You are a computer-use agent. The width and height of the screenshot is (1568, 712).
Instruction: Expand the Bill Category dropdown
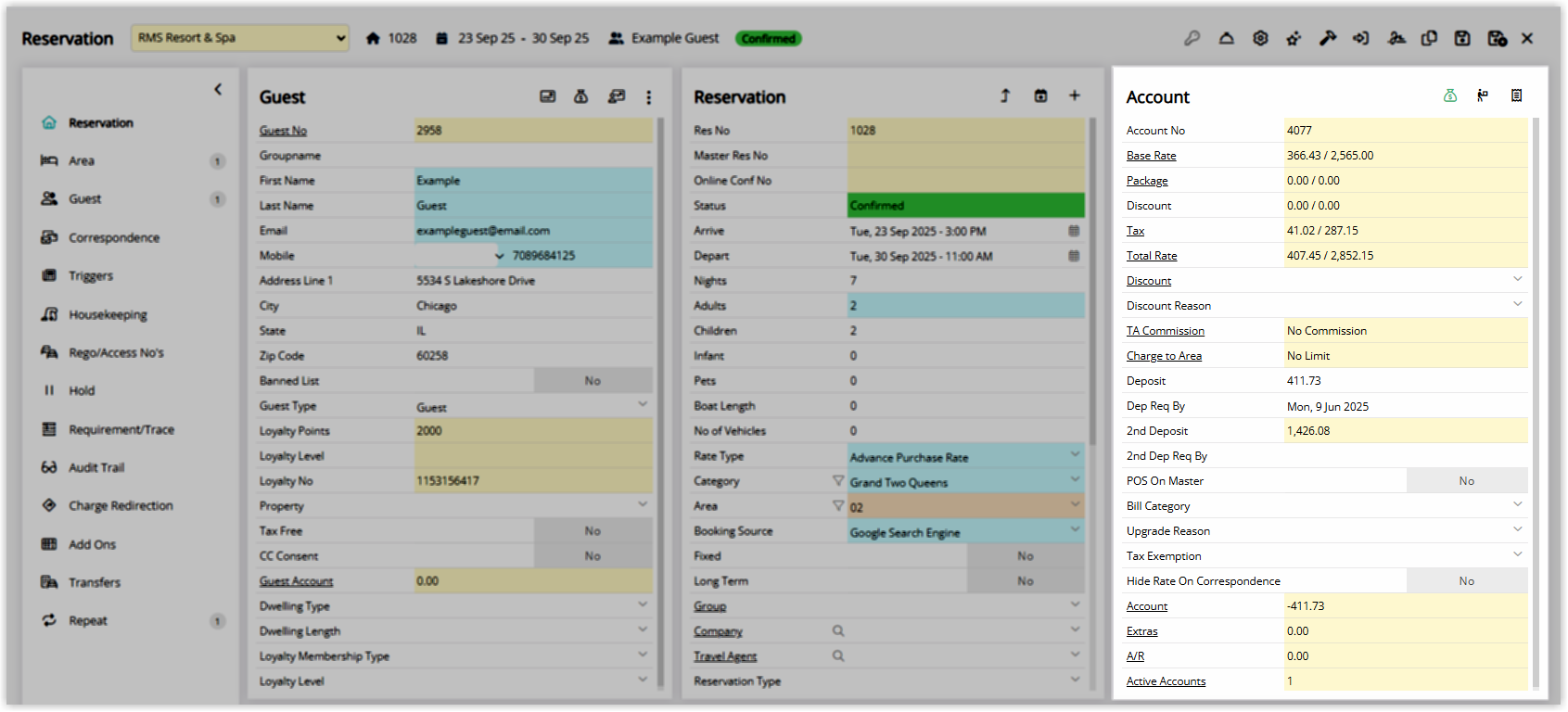1518,504
